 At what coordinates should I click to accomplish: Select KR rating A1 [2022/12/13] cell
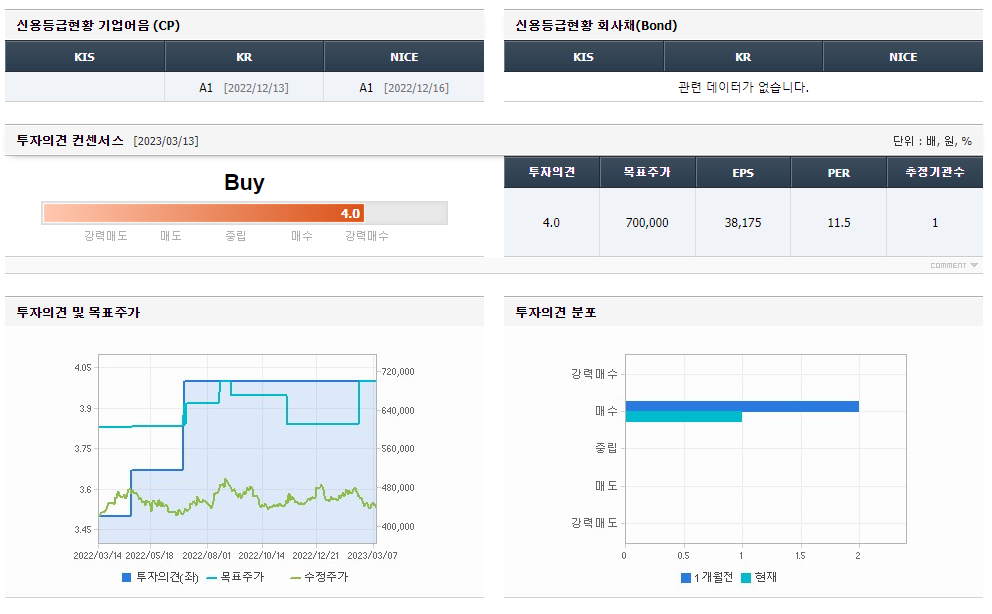(244, 88)
